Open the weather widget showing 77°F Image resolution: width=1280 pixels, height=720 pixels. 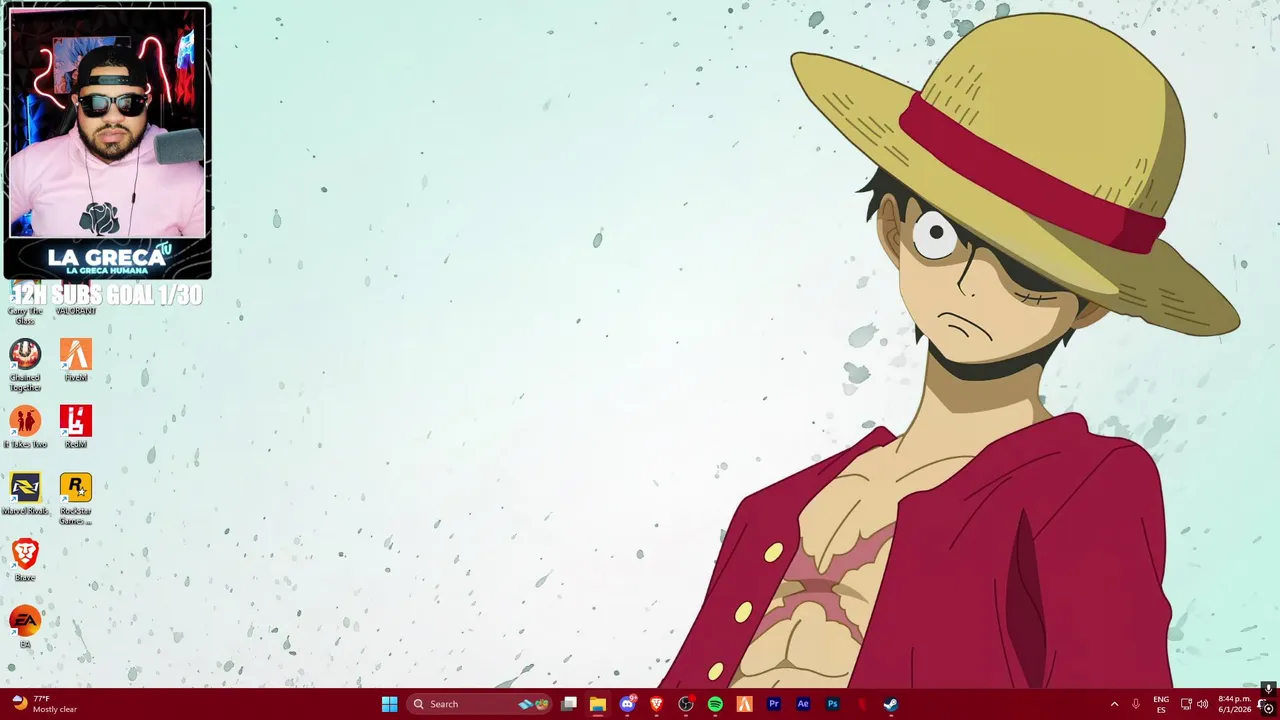click(x=45, y=704)
